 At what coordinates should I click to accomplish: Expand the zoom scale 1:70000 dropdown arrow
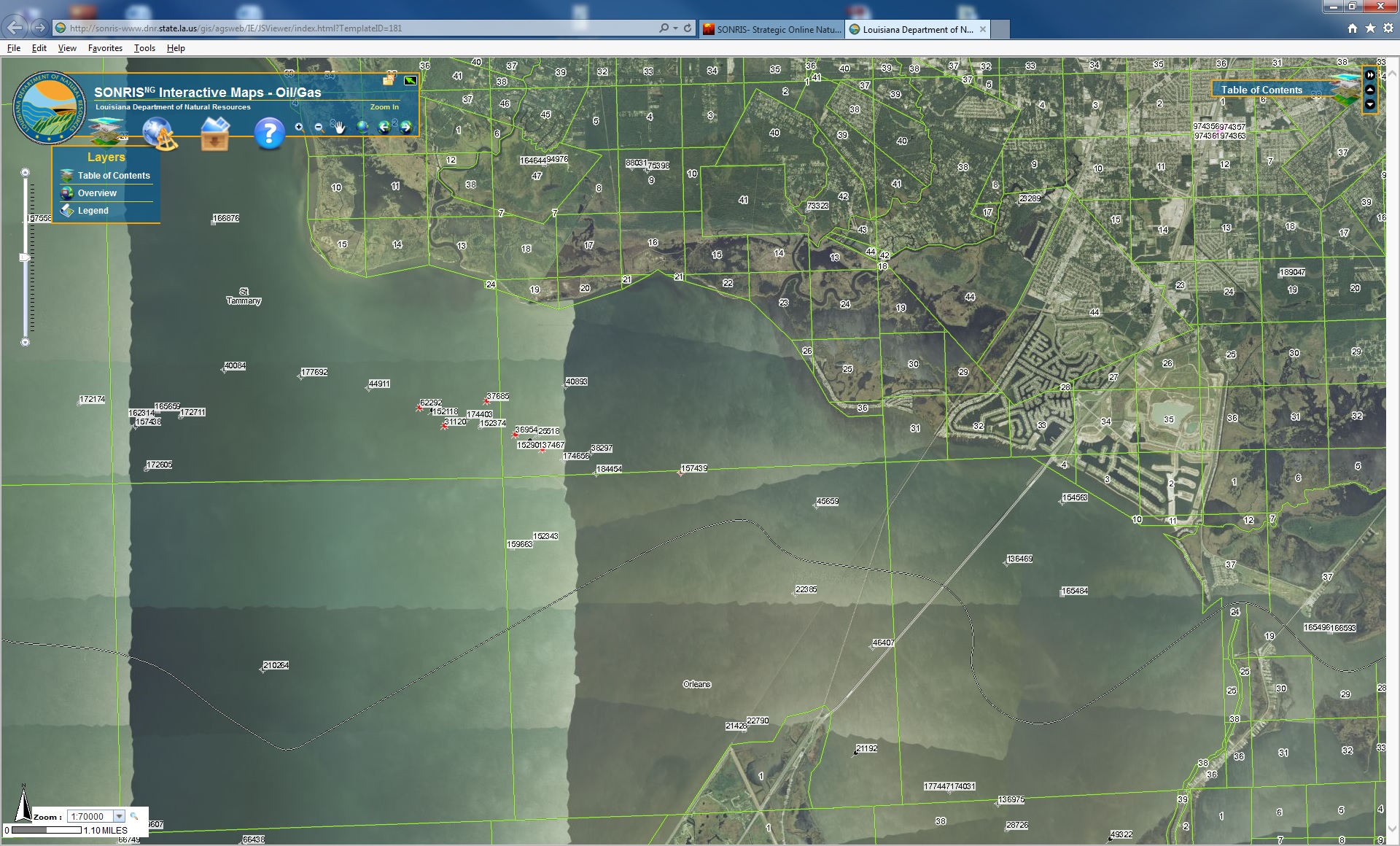(x=119, y=816)
